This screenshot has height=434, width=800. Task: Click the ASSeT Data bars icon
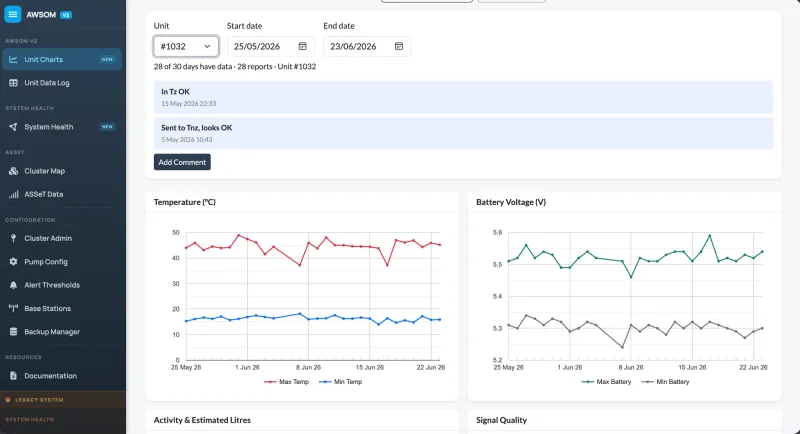click(x=13, y=194)
